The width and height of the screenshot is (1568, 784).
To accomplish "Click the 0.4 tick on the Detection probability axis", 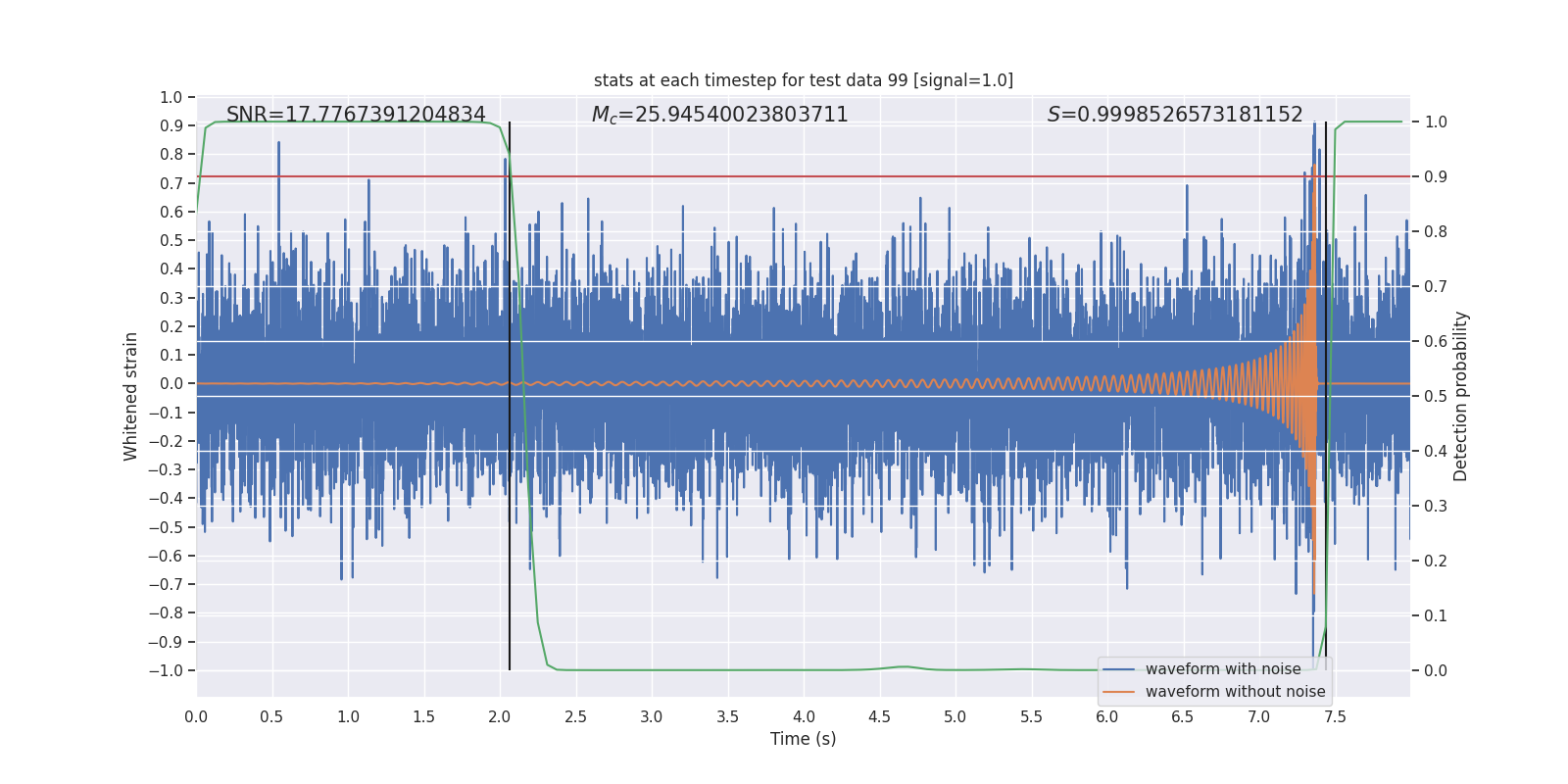I will (x=1436, y=452).
